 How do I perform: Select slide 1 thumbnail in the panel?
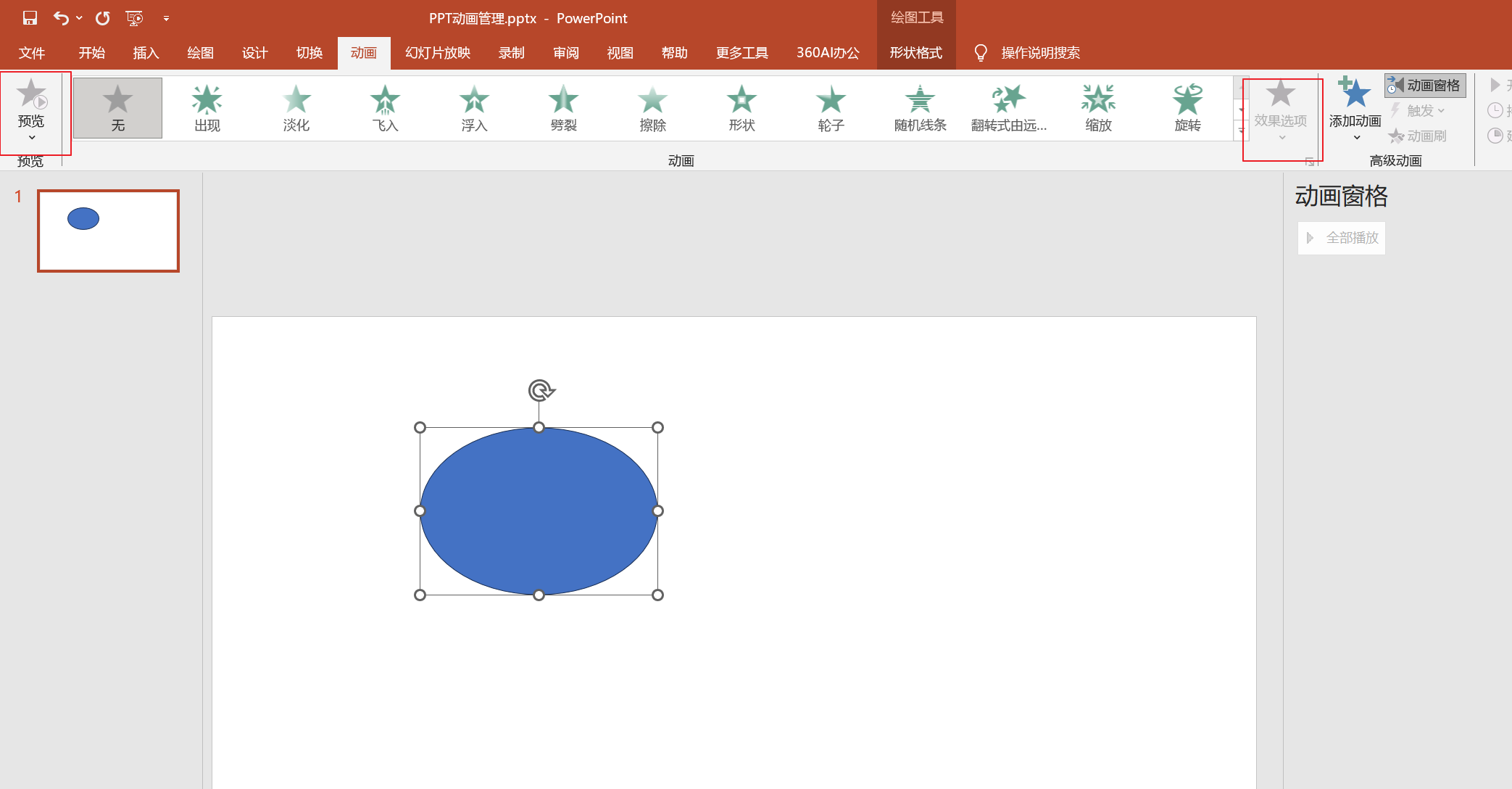(x=108, y=231)
